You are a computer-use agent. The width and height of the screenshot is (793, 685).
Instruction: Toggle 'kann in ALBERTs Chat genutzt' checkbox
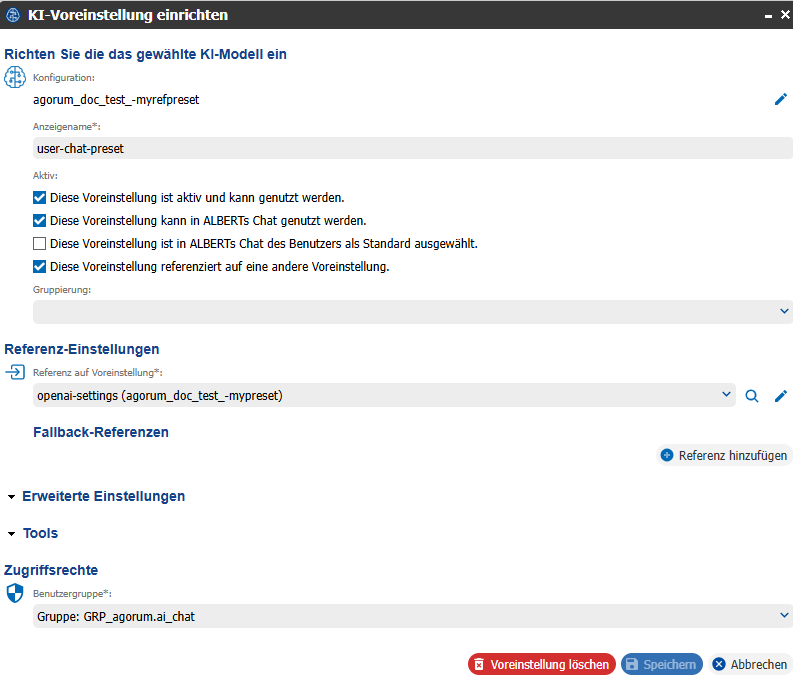tap(39, 221)
